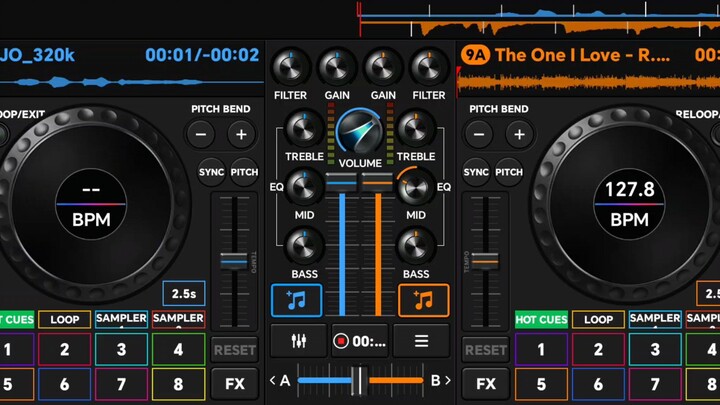This screenshot has height=405, width=720.
Task: Start recording with the red record button
Action: point(341,341)
